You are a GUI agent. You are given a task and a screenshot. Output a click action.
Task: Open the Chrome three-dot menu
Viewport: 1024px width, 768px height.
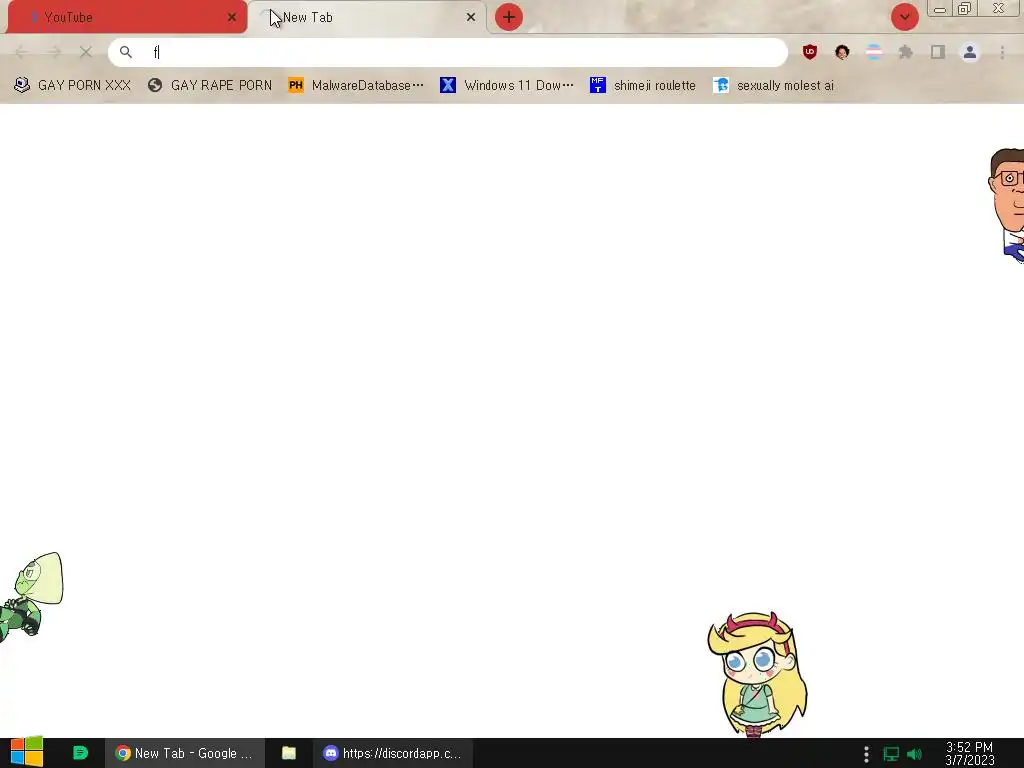point(1002,52)
